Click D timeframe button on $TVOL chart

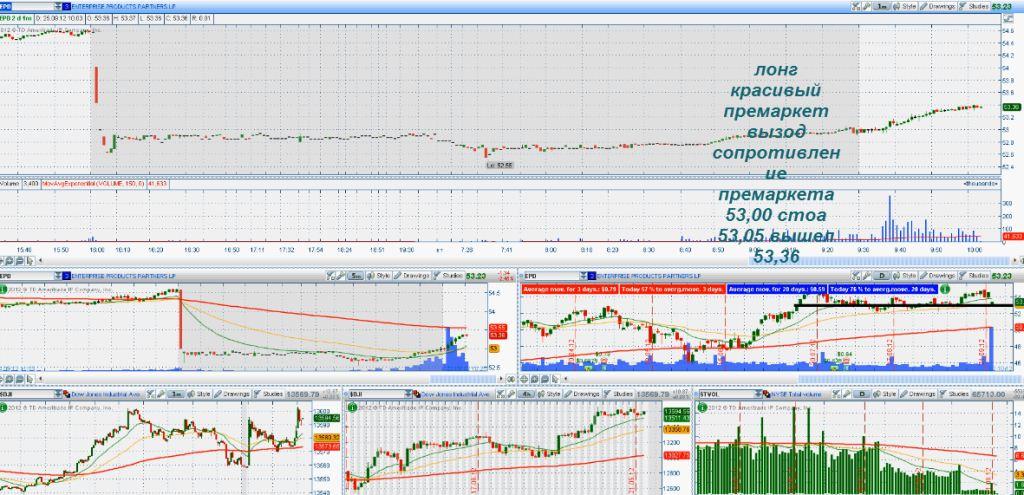(862, 394)
